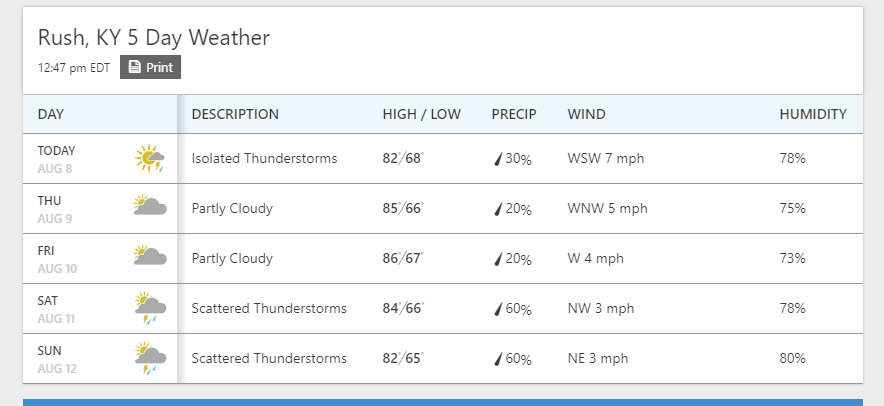884x406 pixels.
Task: Select the WIND column header
Action: (586, 114)
